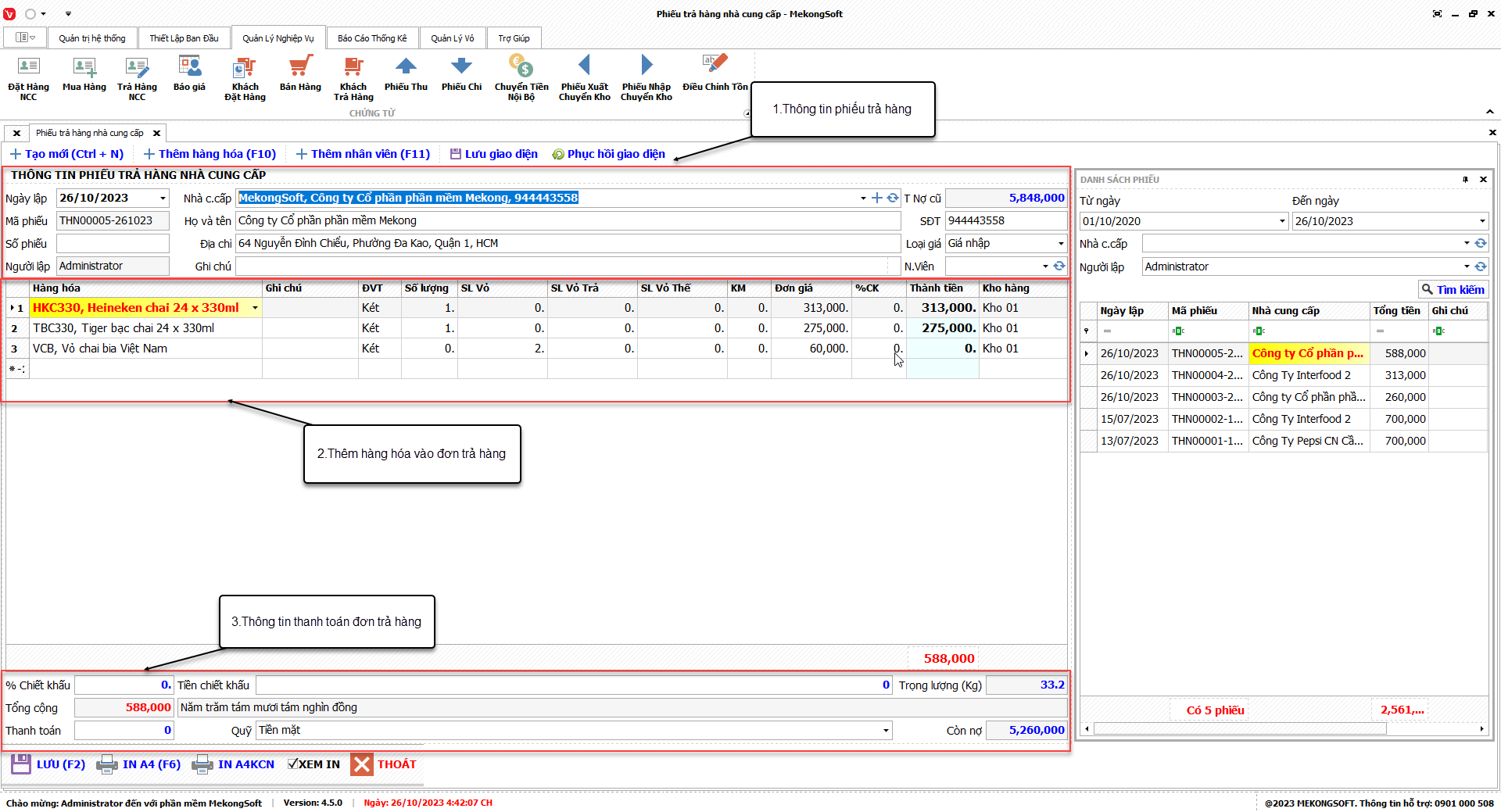The height and width of the screenshot is (812, 1501).
Task: Switch to Báo Cáo Thống Kê tab
Action: tap(372, 38)
